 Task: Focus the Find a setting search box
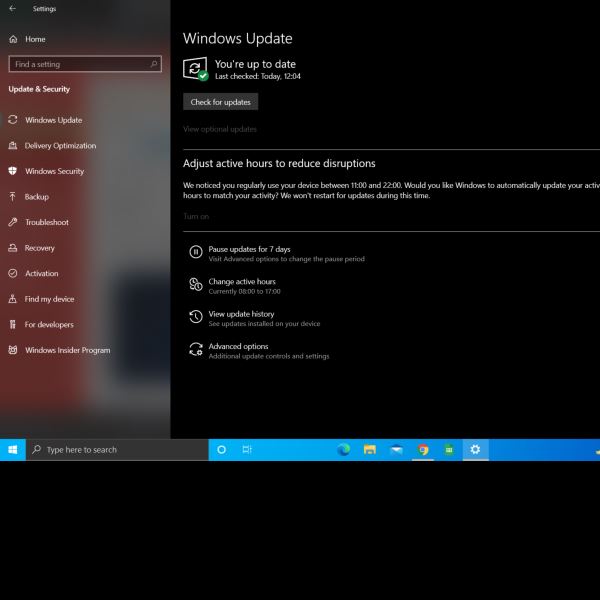[x=85, y=64]
